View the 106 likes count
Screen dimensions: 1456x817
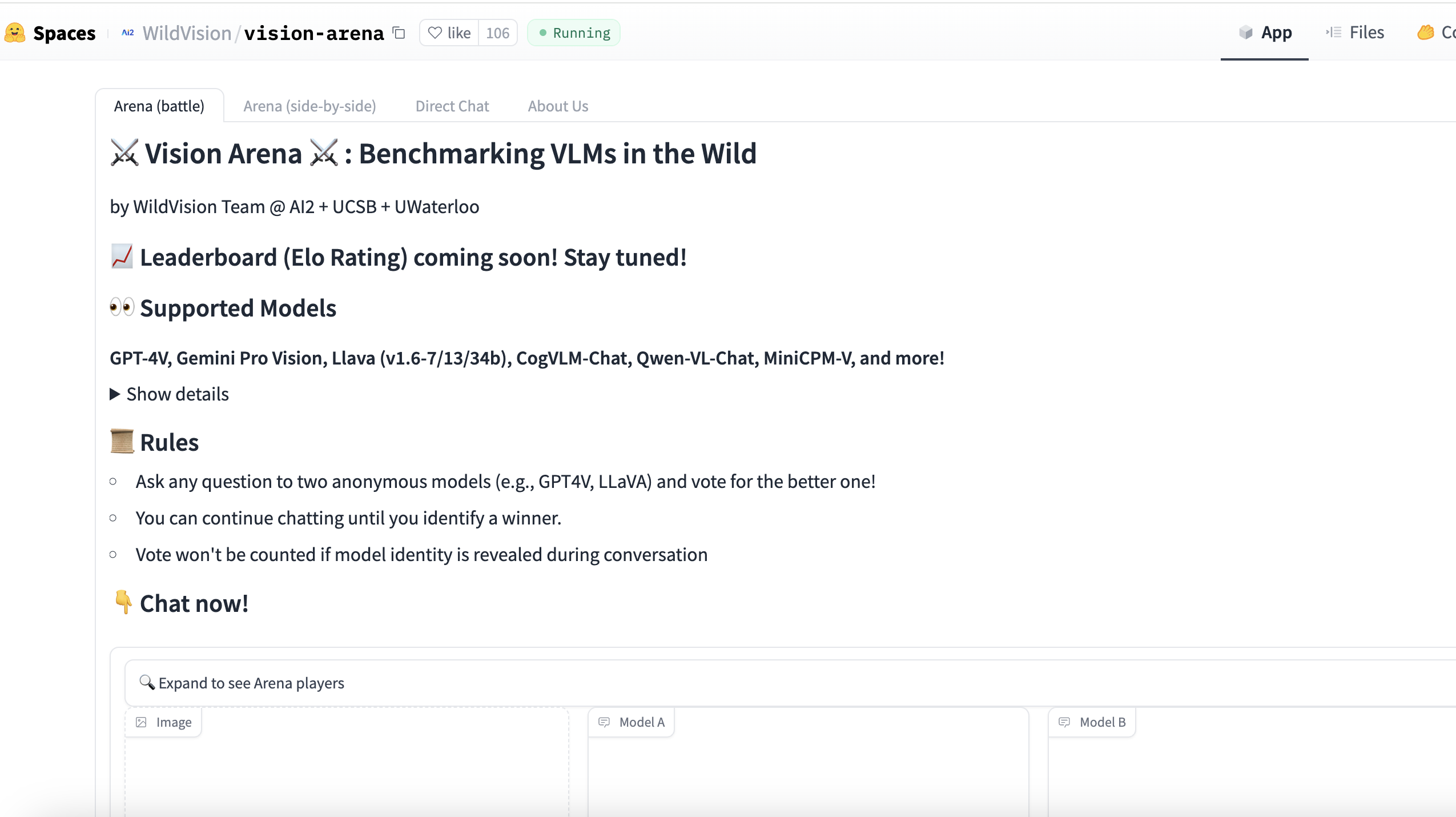497,33
